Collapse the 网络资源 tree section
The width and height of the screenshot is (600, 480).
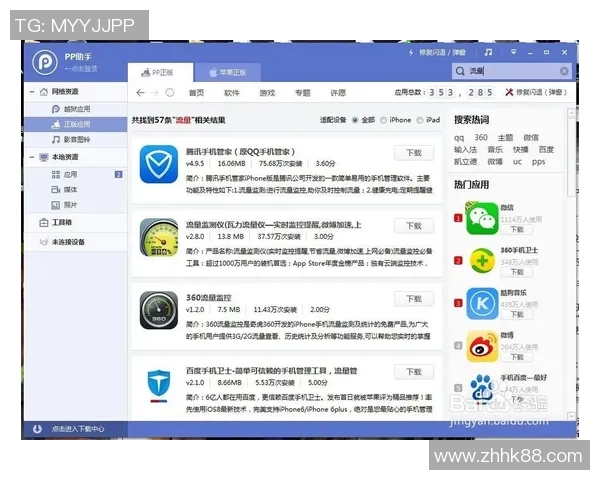pyautogui.click(x=32, y=92)
